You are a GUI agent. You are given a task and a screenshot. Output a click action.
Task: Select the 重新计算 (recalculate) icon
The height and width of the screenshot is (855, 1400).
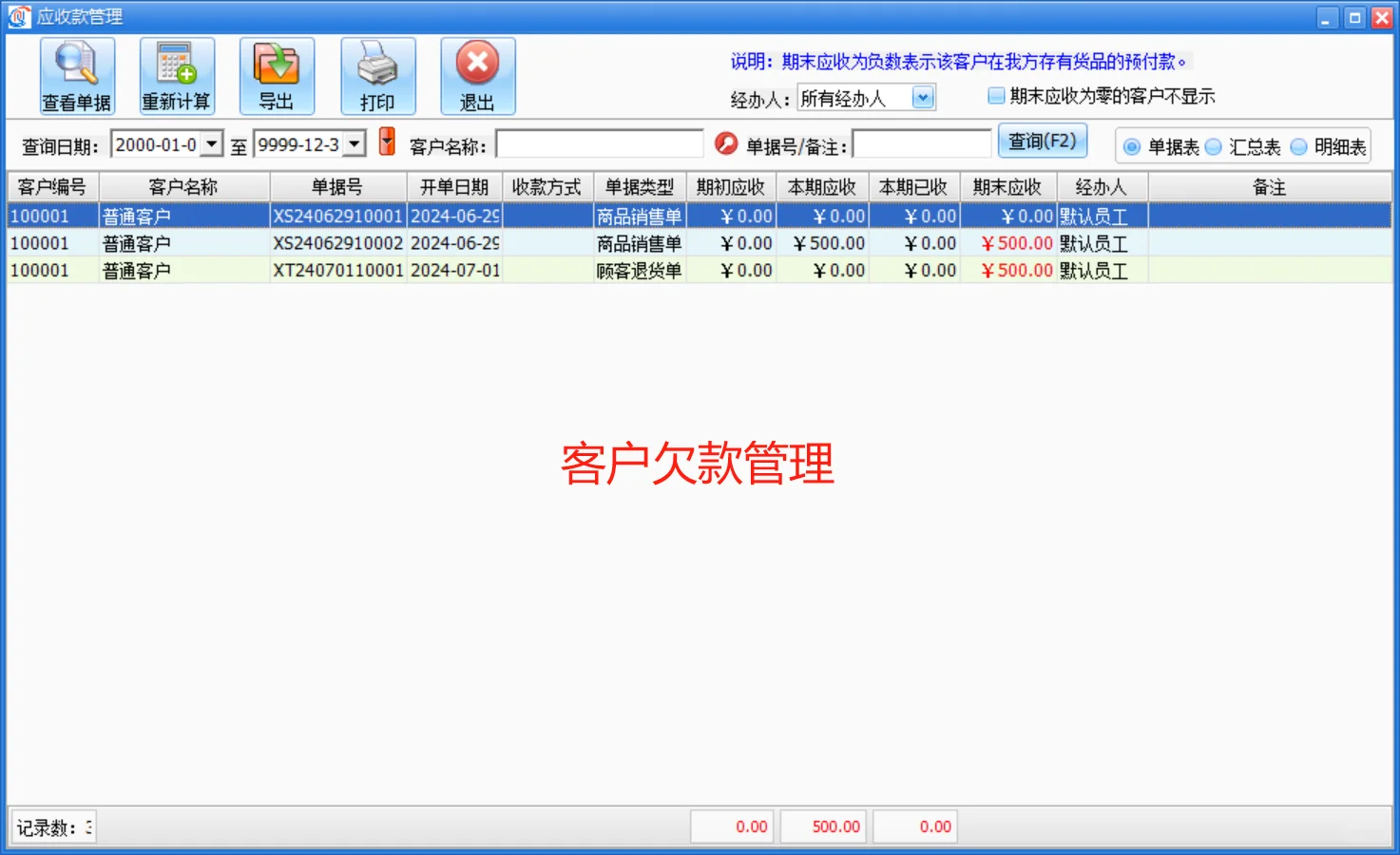pos(177,75)
